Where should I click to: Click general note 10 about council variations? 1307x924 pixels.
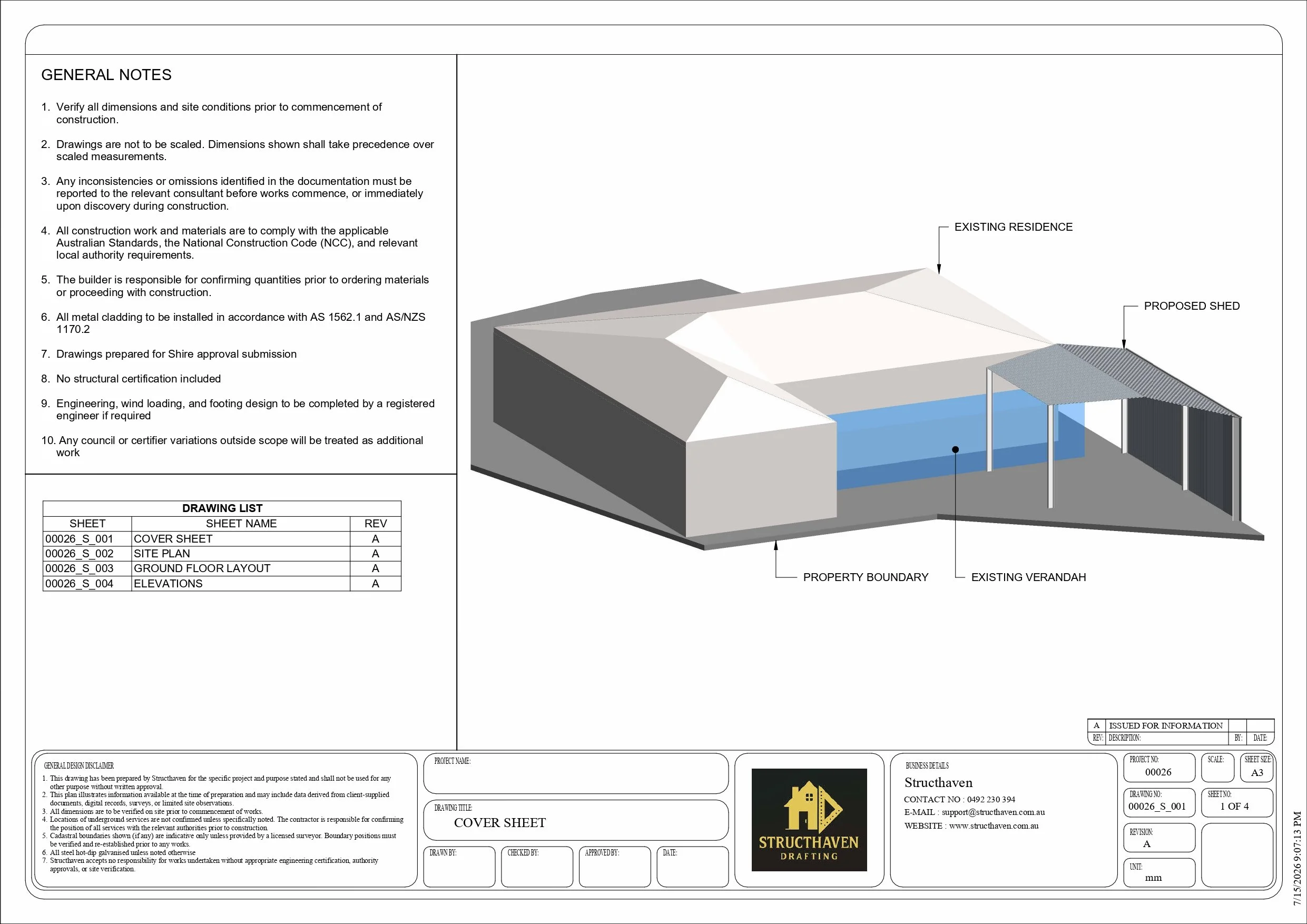coord(232,446)
